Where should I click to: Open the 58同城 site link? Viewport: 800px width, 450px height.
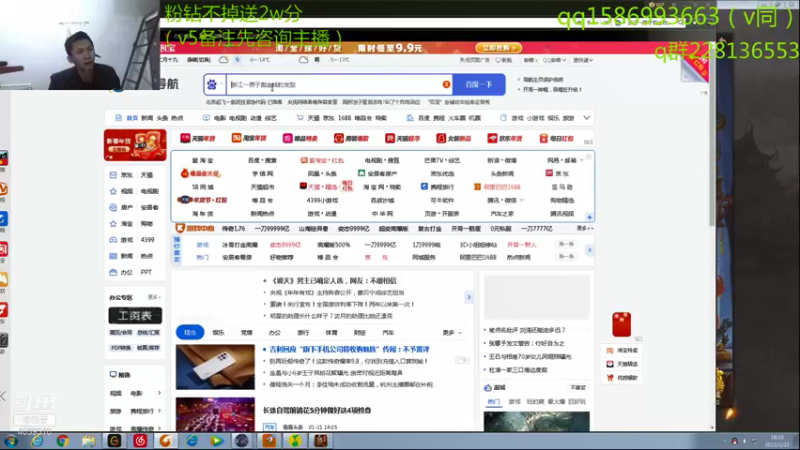[x=203, y=187]
